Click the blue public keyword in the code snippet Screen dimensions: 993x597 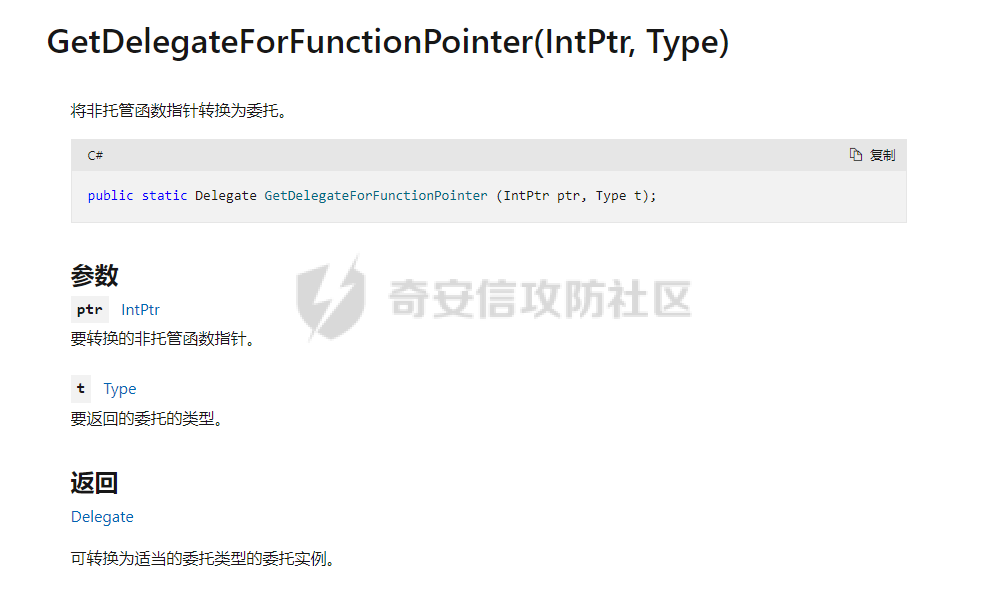tap(110, 195)
